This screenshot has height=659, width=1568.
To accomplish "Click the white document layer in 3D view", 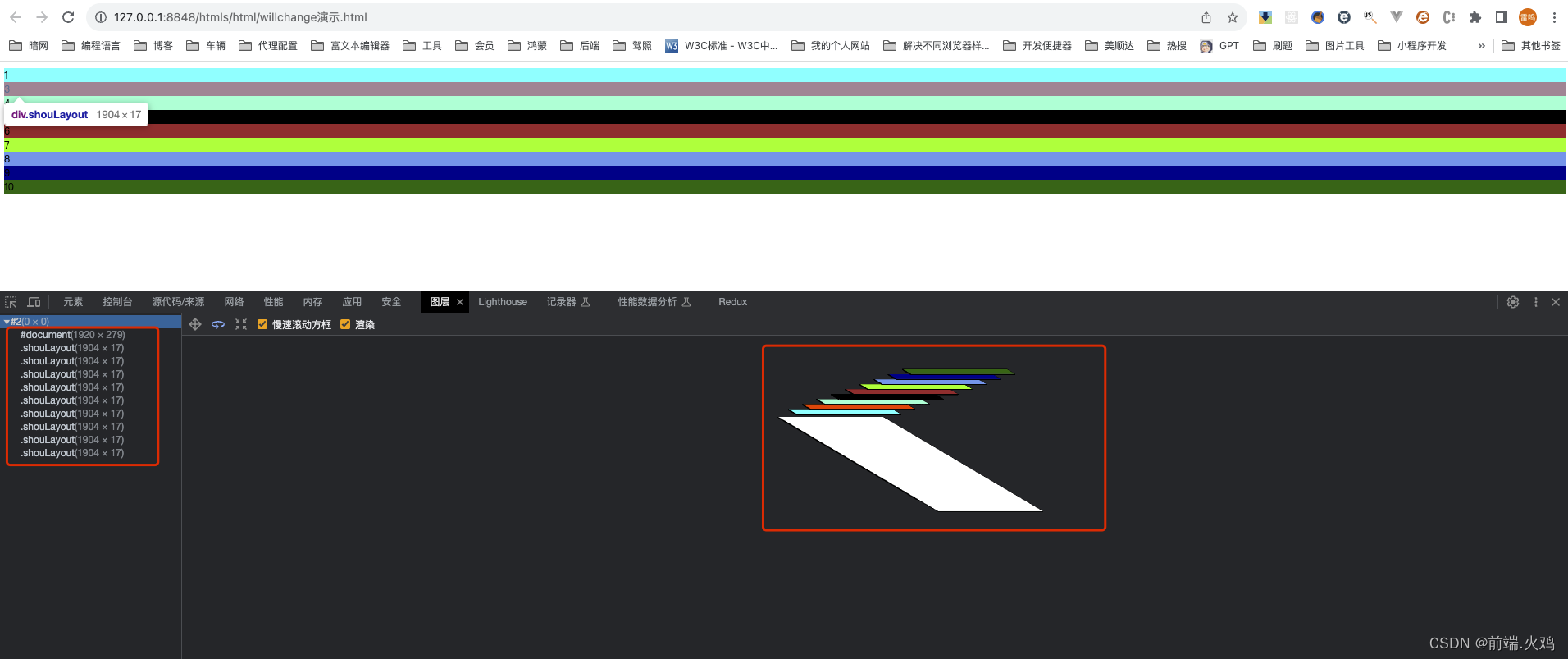I will point(910,464).
